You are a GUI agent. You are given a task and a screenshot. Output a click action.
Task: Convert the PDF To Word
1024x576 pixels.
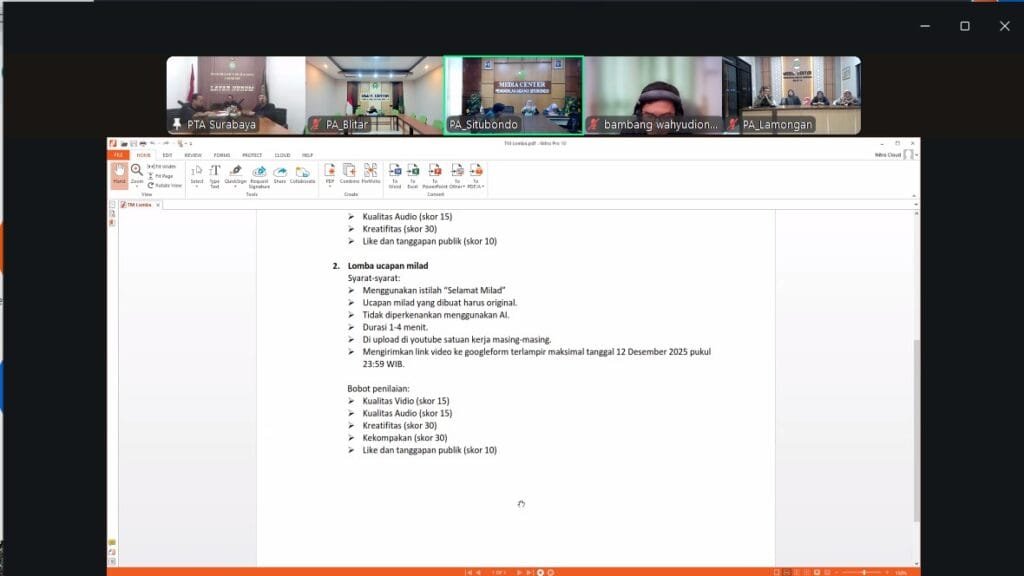[x=394, y=174]
